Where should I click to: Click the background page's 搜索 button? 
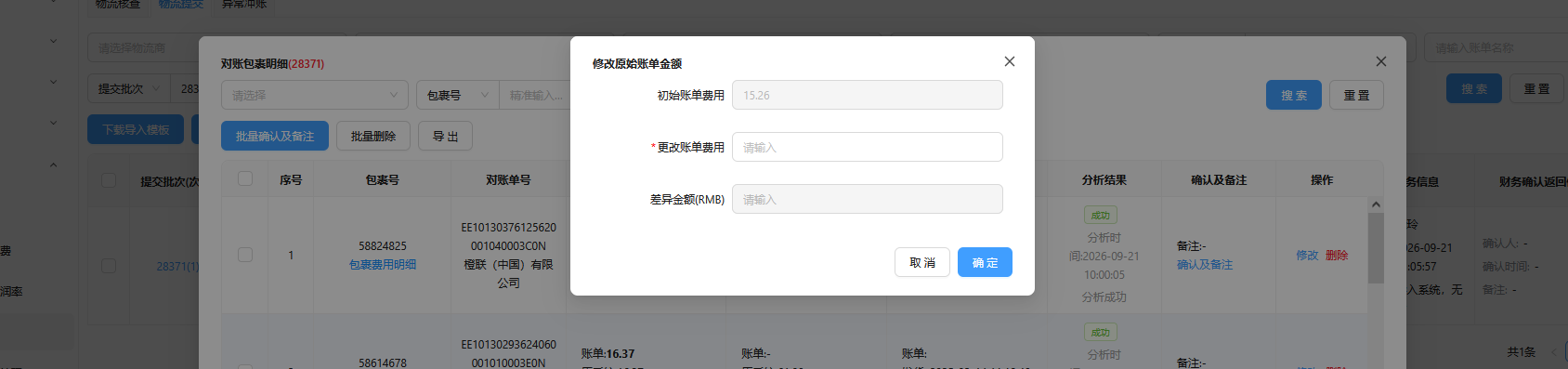(x=1474, y=88)
